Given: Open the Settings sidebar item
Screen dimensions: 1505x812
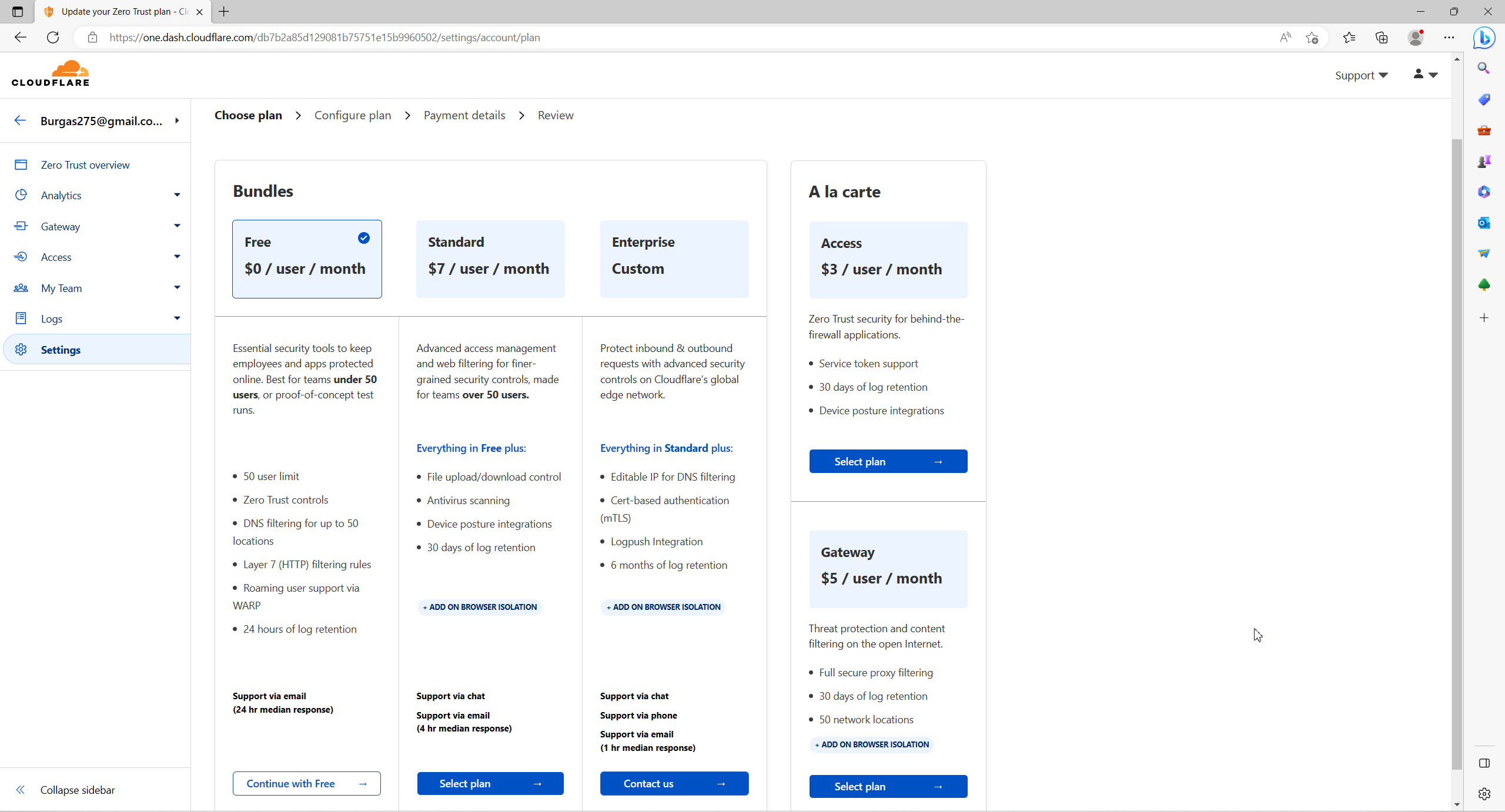Looking at the screenshot, I should pyautogui.click(x=61, y=350).
